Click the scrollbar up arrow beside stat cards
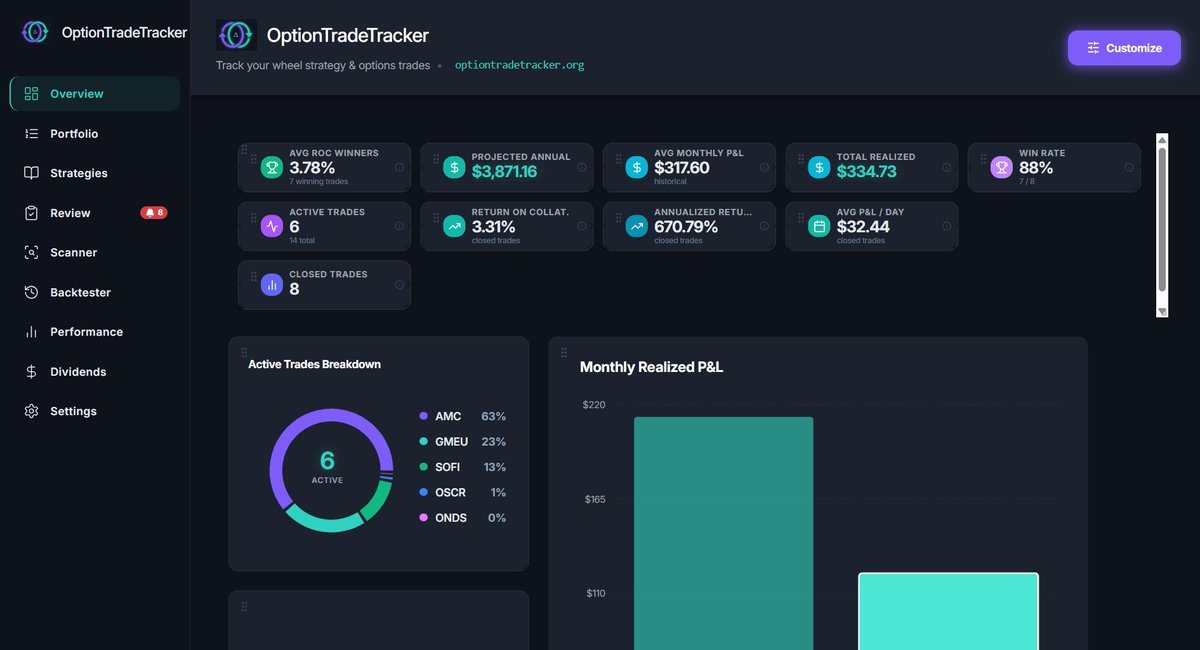This screenshot has height=650, width=1200. (1162, 140)
